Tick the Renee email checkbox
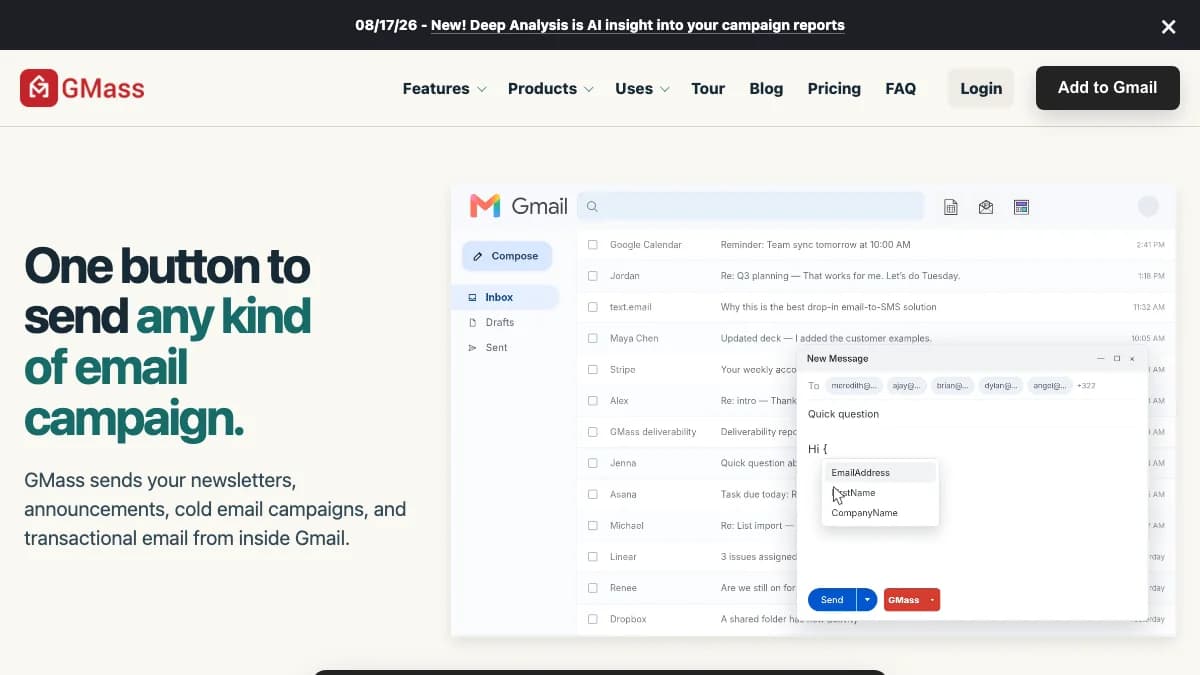This screenshot has height=675, width=1200. click(x=593, y=588)
